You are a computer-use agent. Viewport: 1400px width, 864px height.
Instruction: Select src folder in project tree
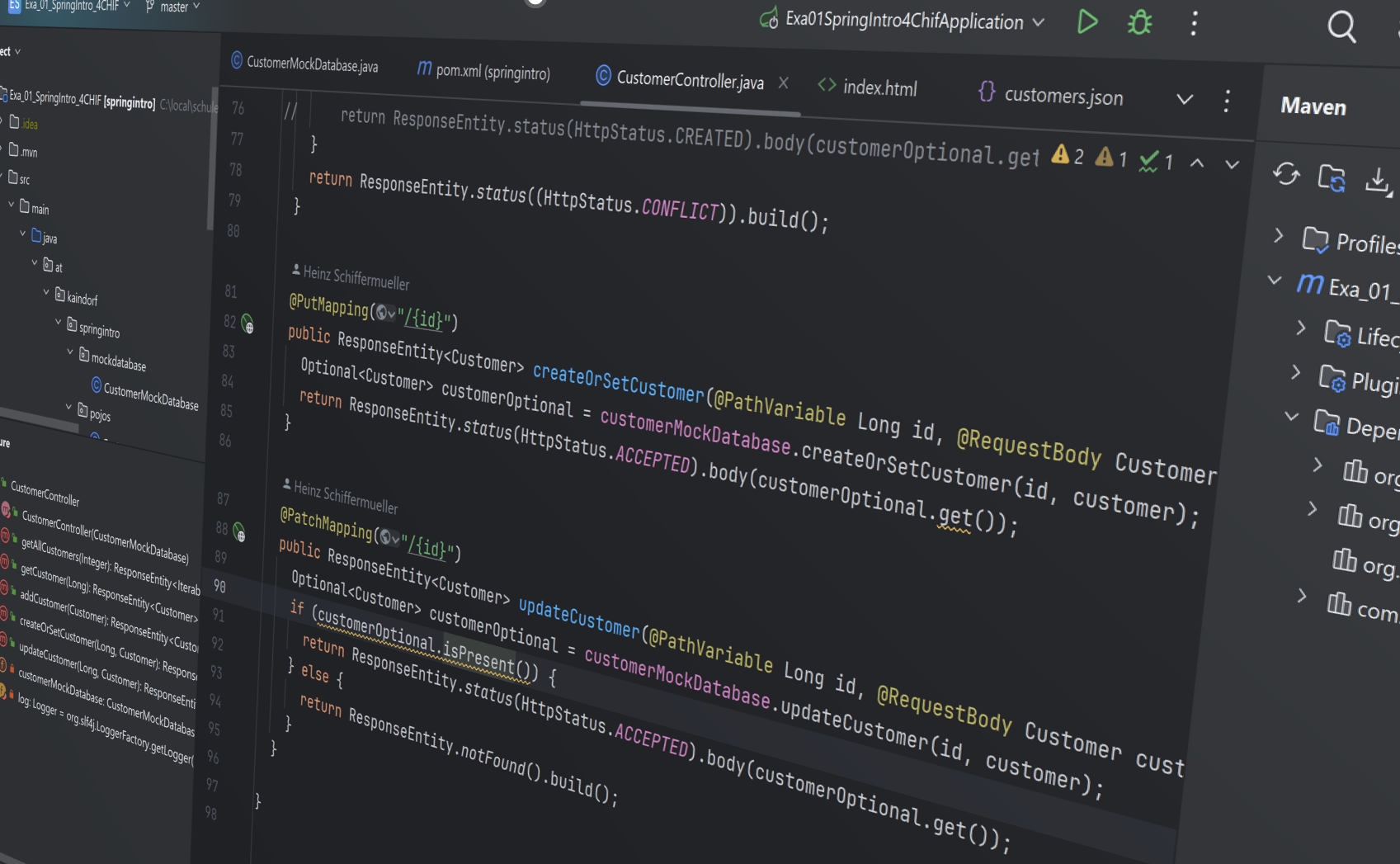pyautogui.click(x=19, y=178)
